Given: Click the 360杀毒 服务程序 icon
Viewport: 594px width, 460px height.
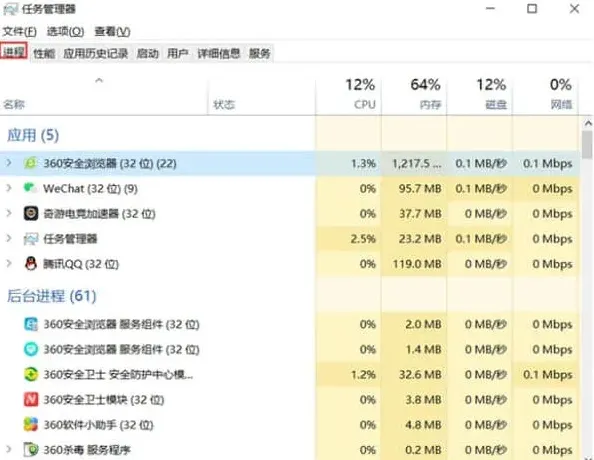Looking at the screenshot, I should point(31,450).
